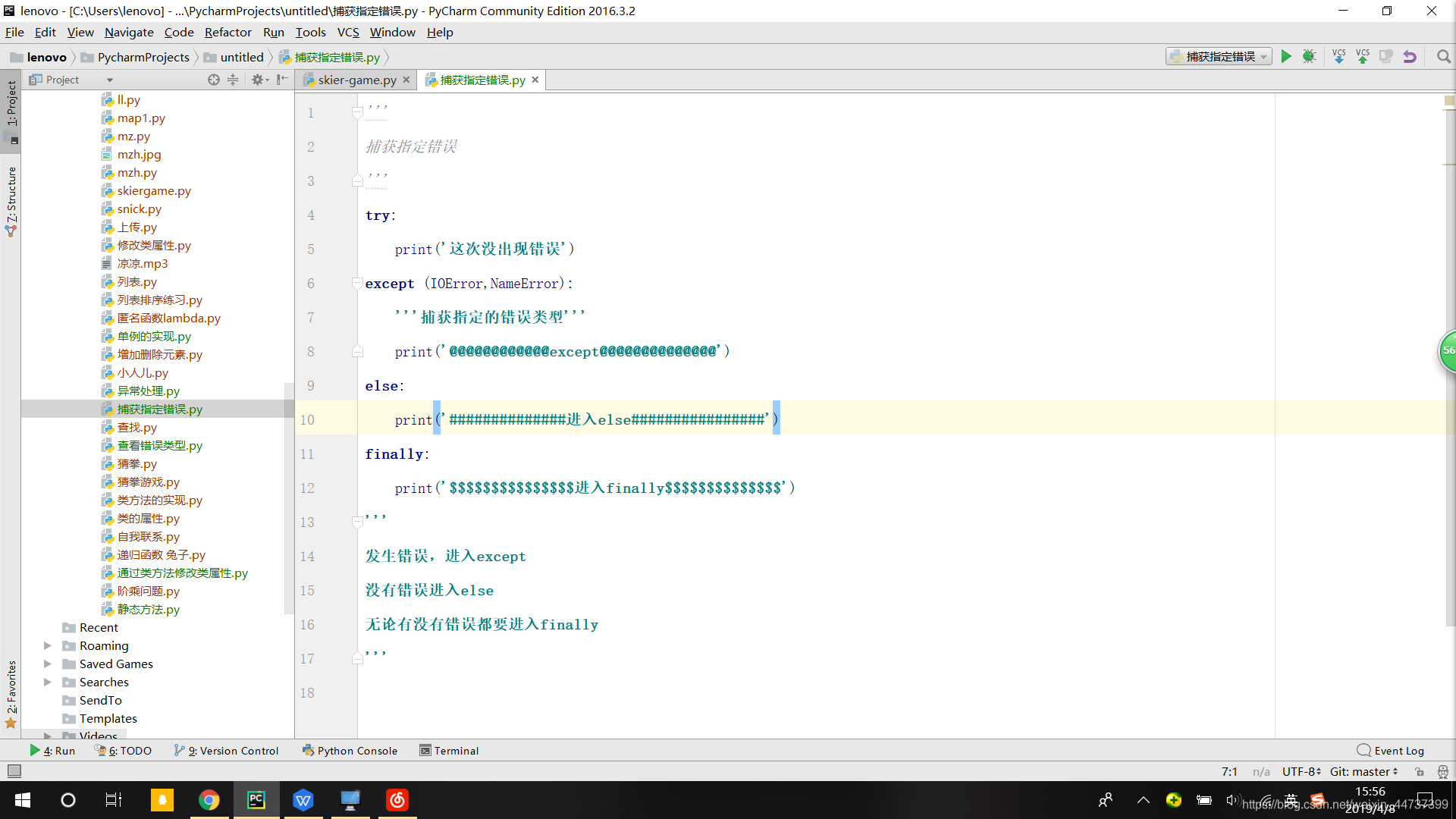
Task: Place cursor on line 12 print statement
Action: coord(595,488)
